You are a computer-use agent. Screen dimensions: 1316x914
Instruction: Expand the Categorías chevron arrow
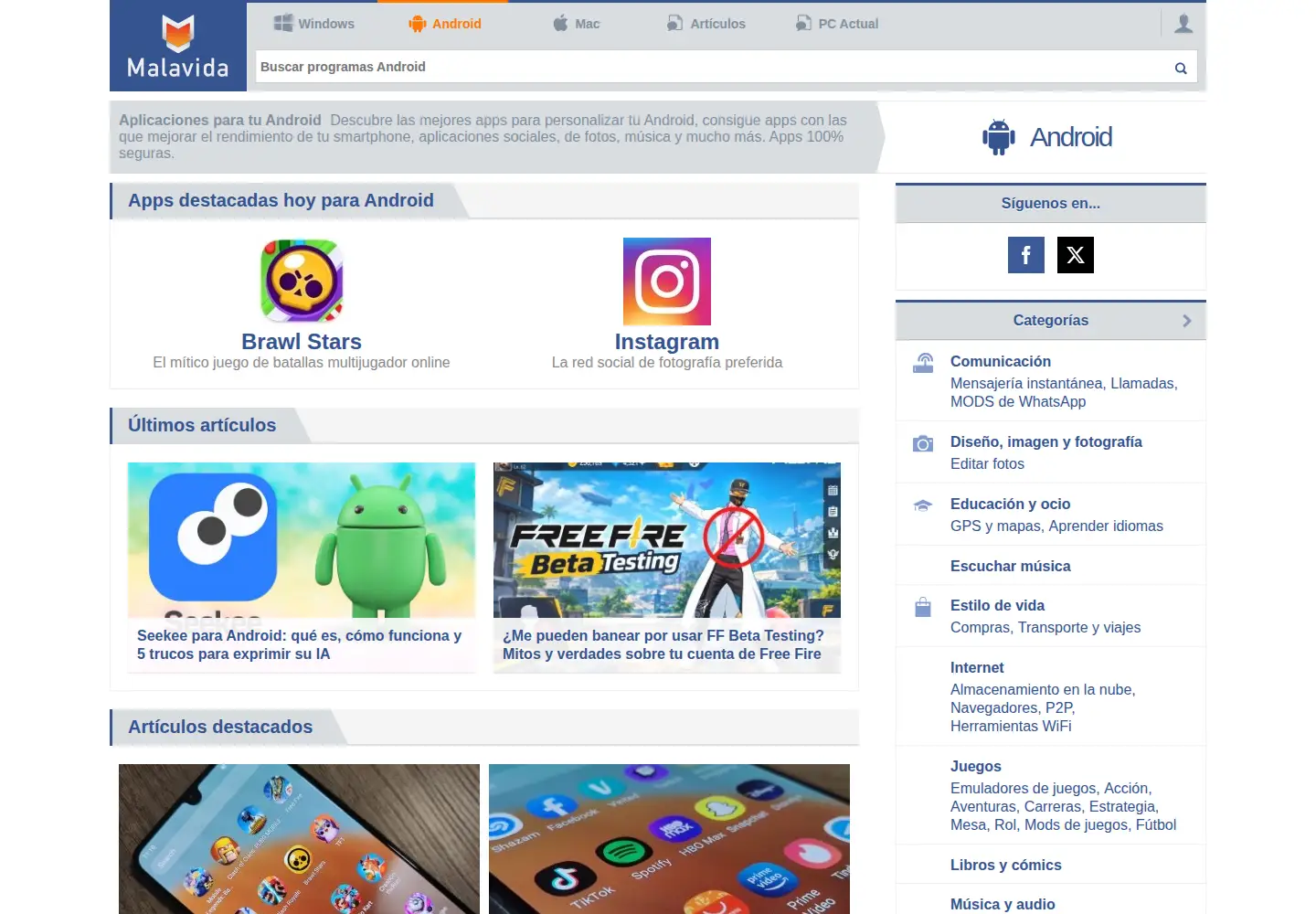1186,321
